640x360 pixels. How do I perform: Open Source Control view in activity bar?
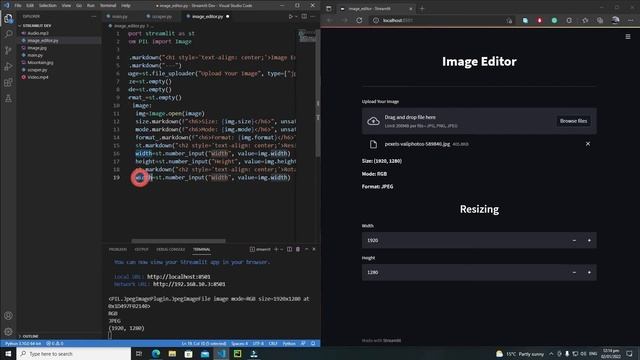click(x=8, y=50)
